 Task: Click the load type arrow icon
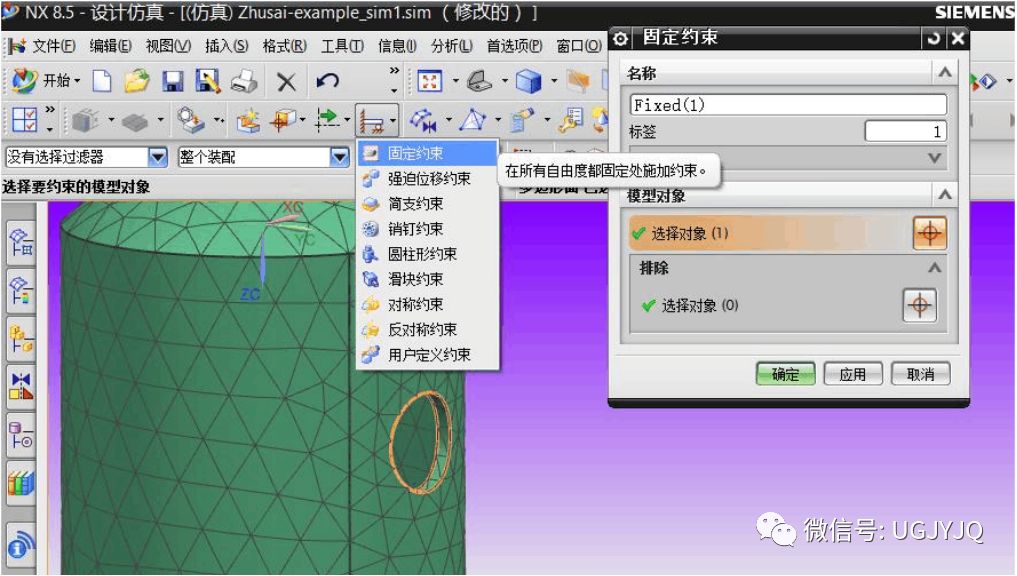pyautogui.click(x=327, y=120)
